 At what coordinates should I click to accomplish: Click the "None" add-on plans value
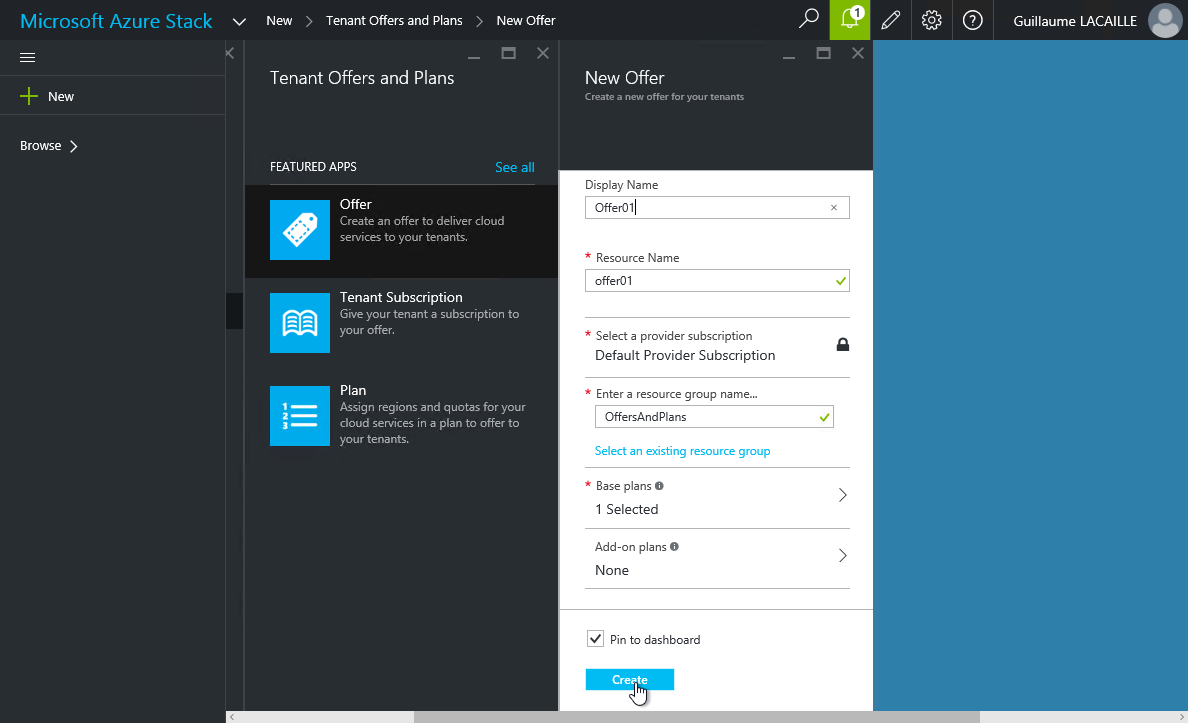pos(611,570)
